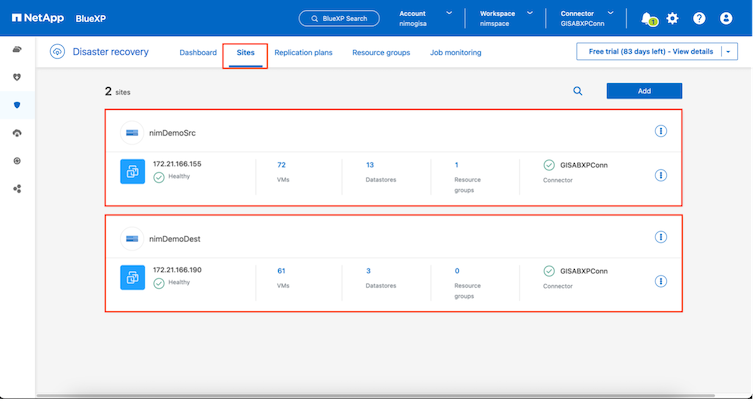The width and height of the screenshot is (755, 401).
Task: Click the heart health icon in sidebar
Action: [x=17, y=76]
